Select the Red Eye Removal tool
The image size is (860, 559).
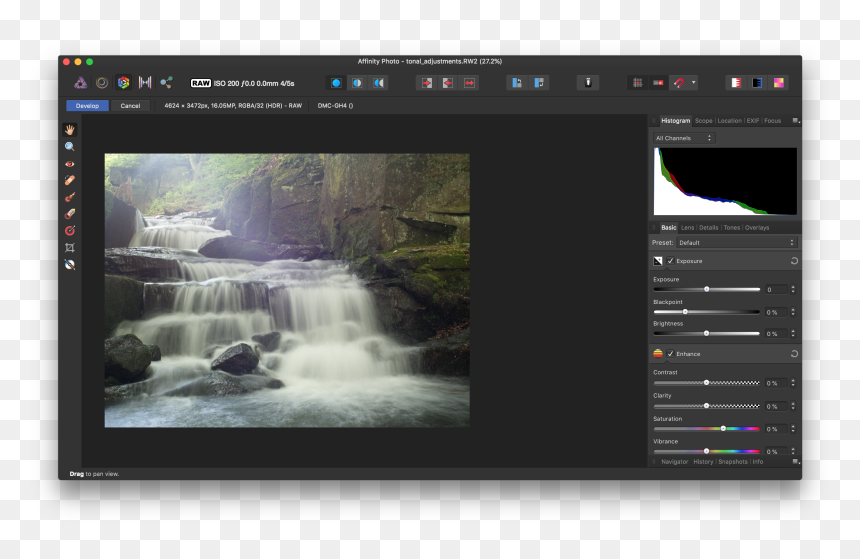(70, 163)
